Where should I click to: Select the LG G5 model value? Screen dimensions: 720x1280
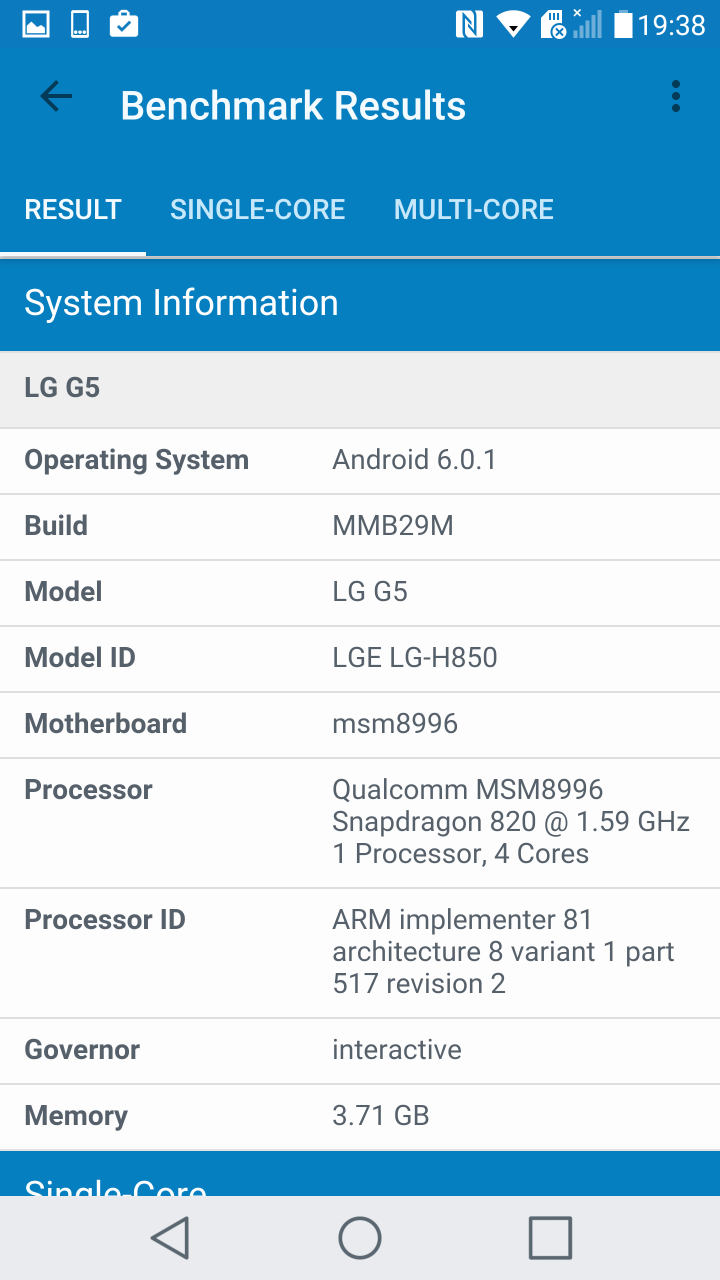pos(370,592)
